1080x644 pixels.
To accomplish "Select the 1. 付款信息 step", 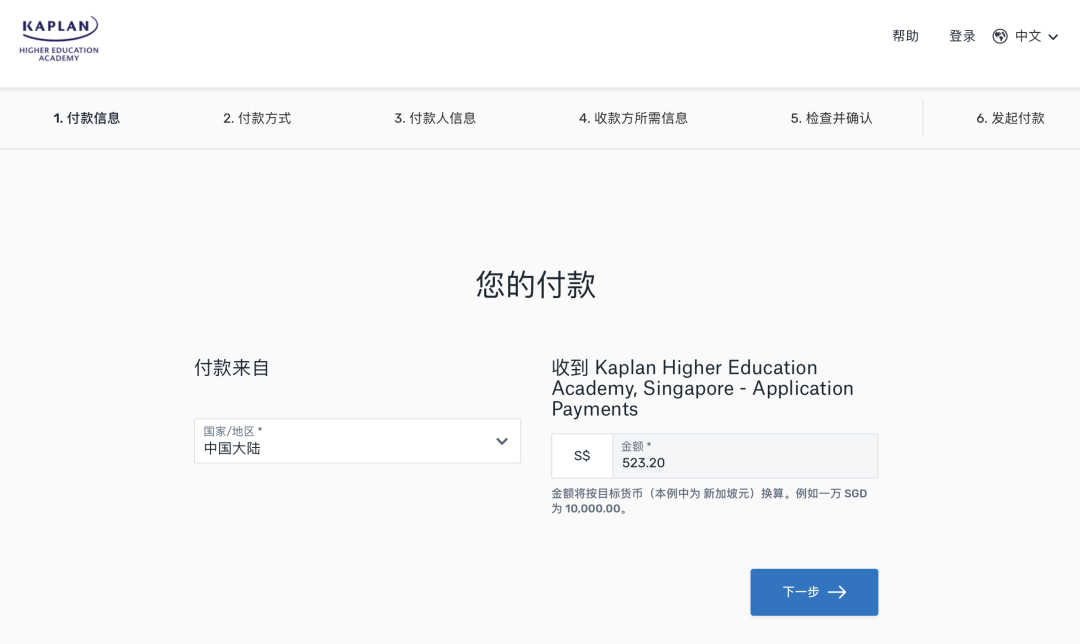I will click(x=88, y=118).
